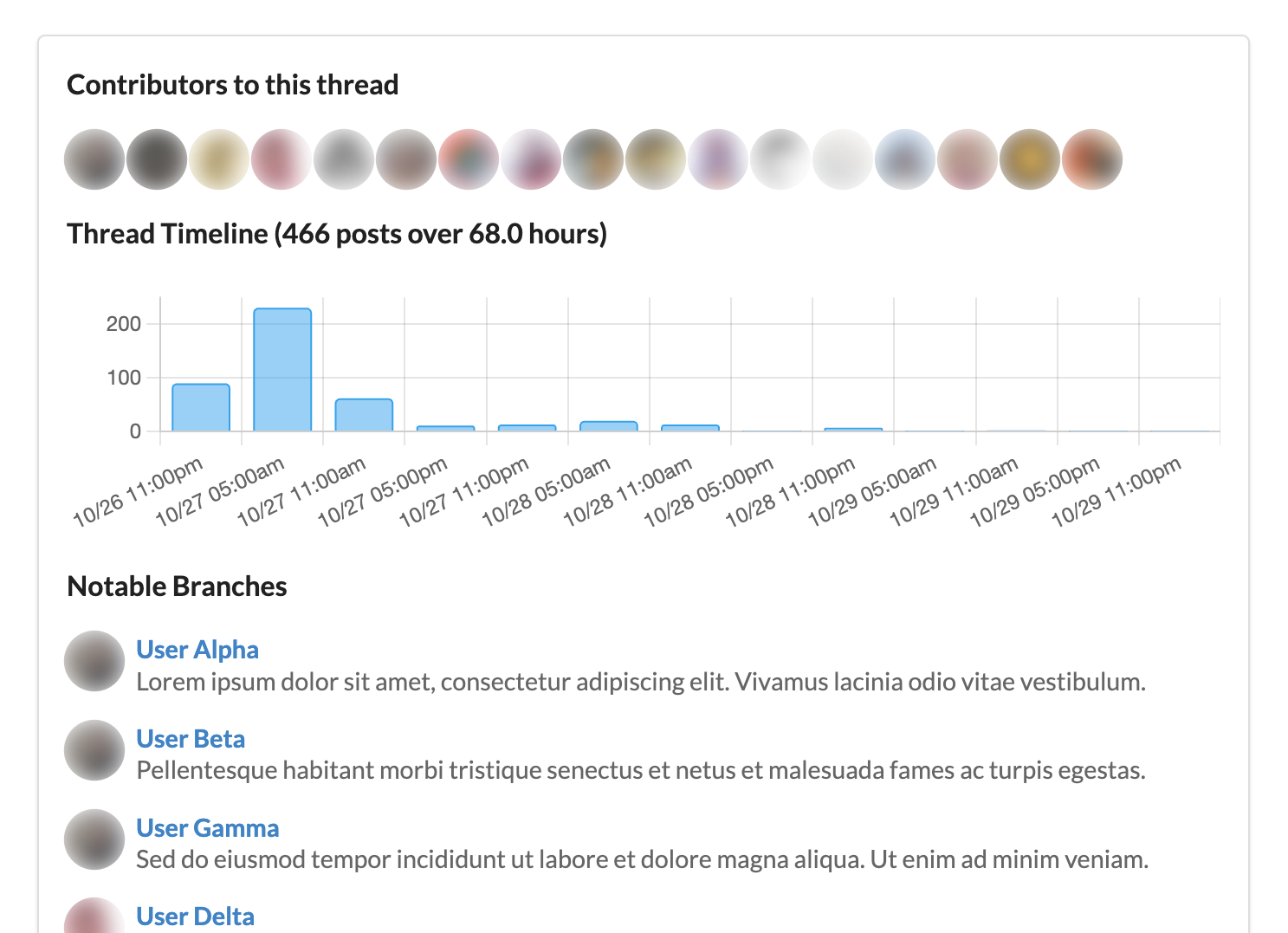Viewport: 1288px width, 933px height.
Task: Select the 10/28 05:00am timeline bar
Action: pyautogui.click(x=609, y=426)
